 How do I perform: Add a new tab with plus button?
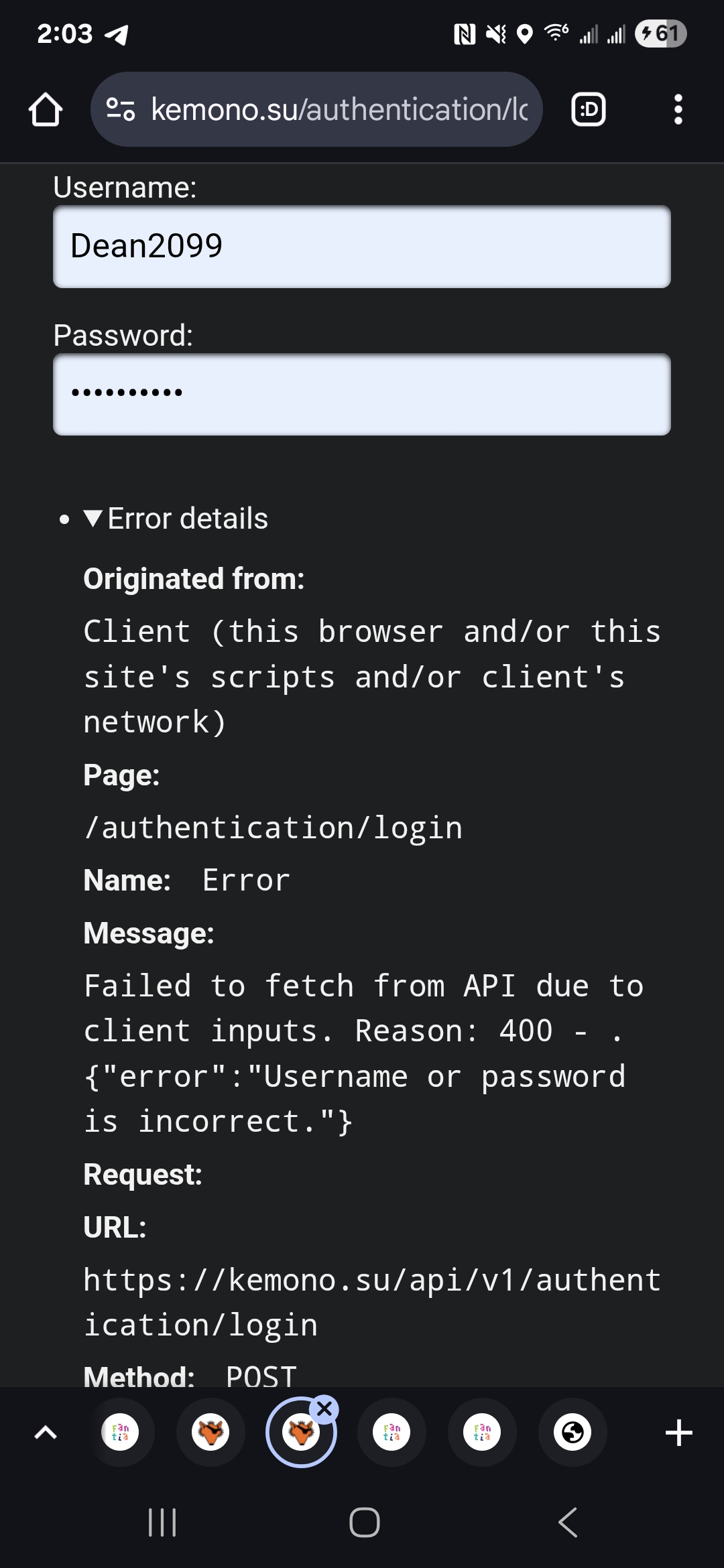pyautogui.click(x=678, y=1433)
